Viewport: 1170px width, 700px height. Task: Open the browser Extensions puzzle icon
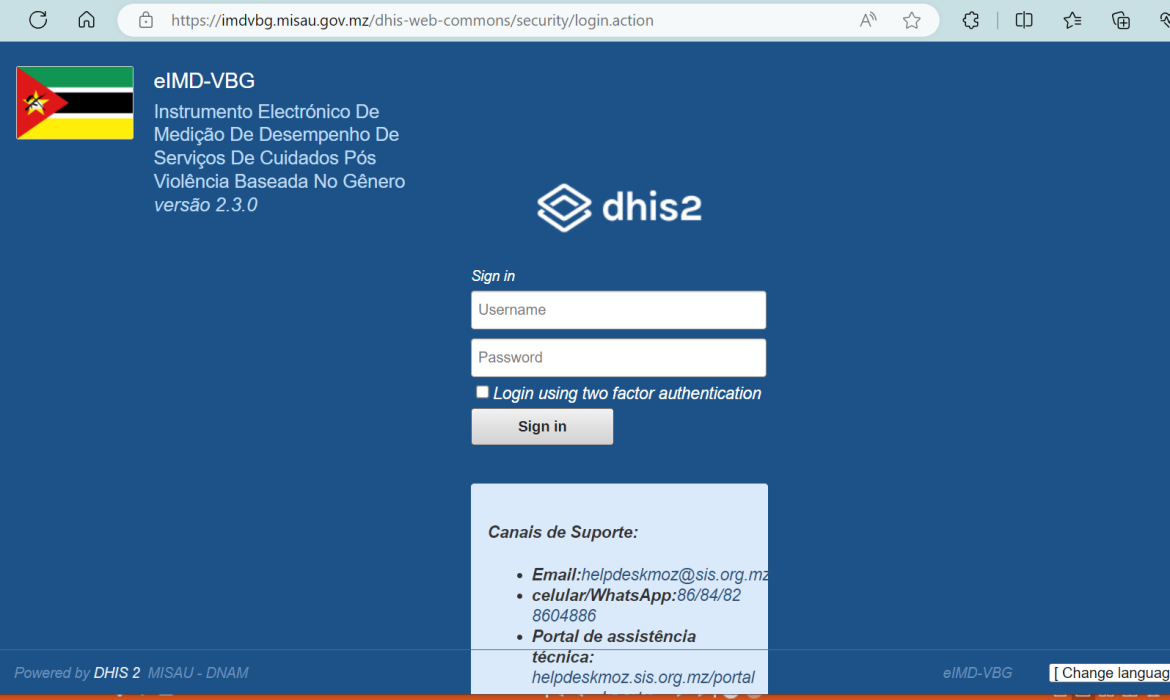pos(970,20)
